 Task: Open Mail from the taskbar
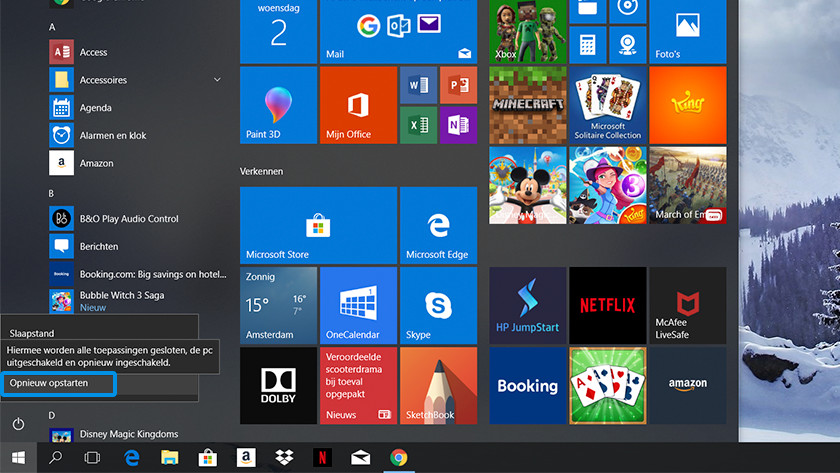pos(360,457)
